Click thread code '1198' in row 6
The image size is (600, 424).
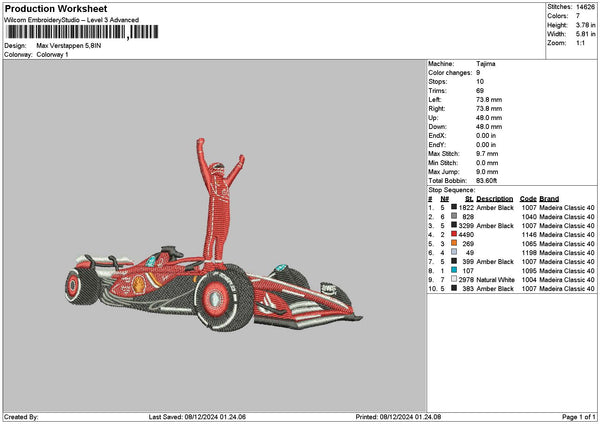(529, 253)
